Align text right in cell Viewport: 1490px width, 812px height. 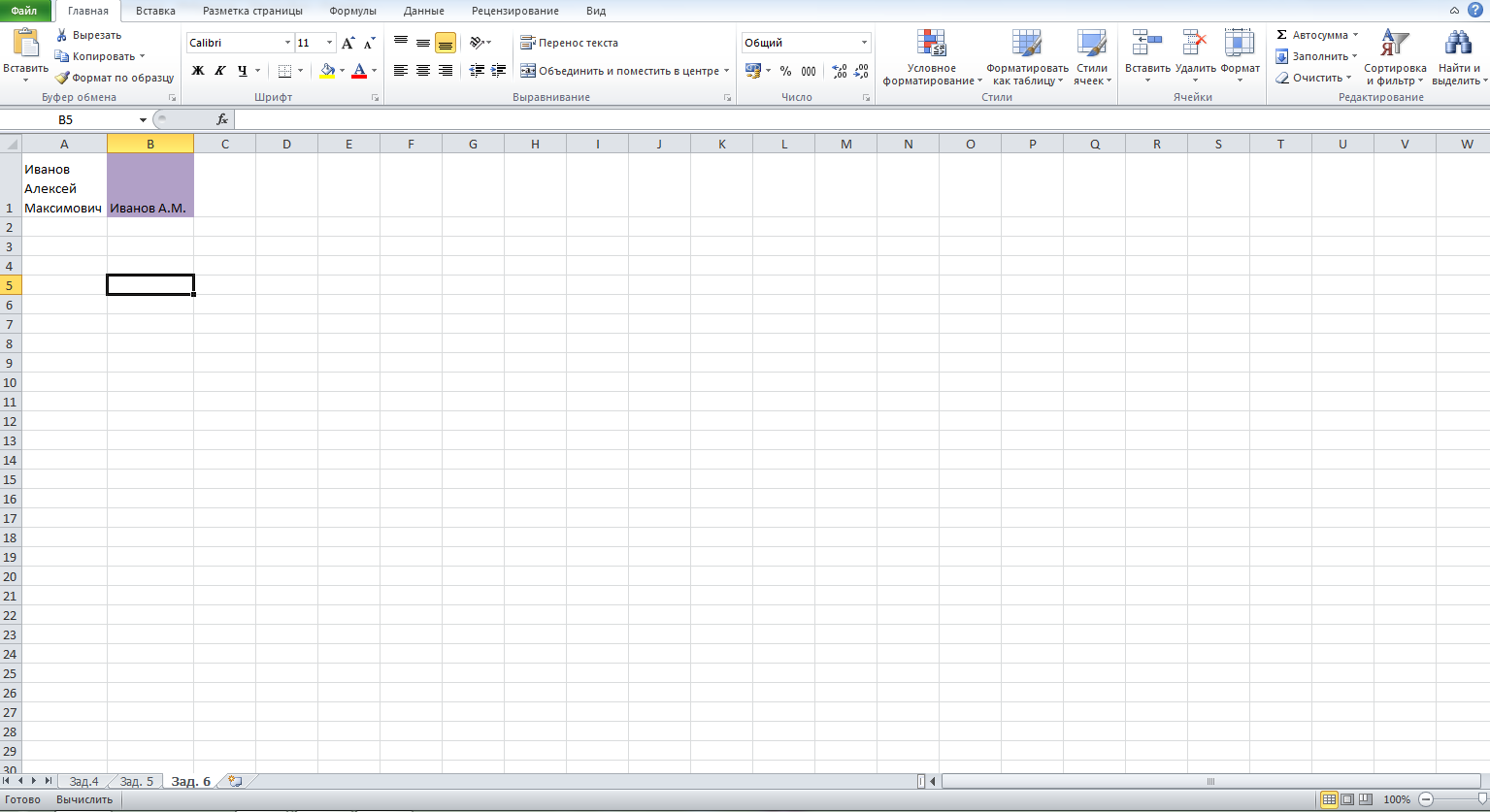(x=446, y=71)
